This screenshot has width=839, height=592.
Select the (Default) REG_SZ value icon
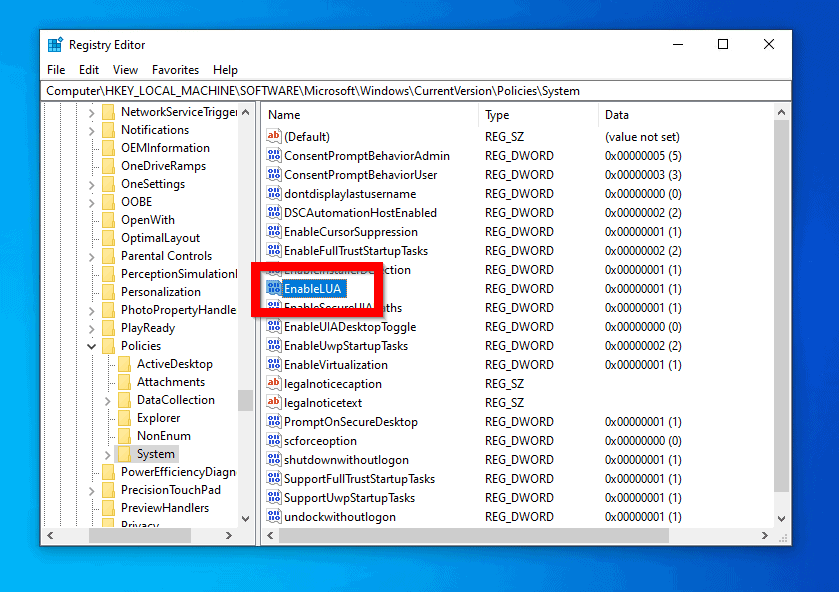click(273, 136)
